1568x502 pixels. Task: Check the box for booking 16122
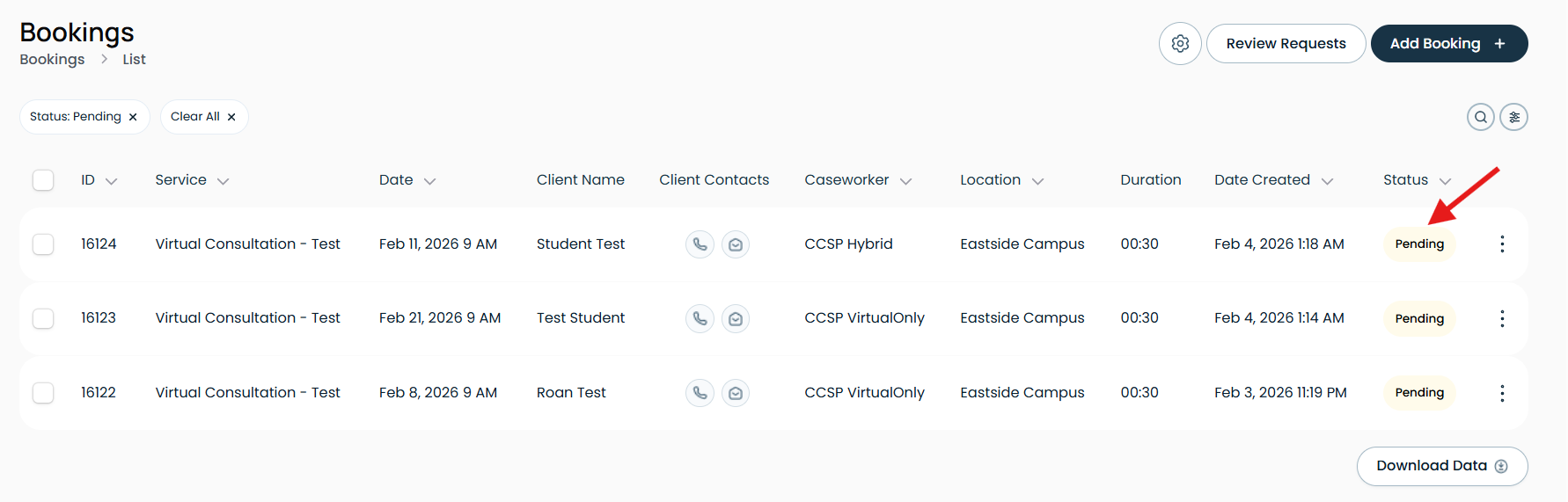(43, 393)
